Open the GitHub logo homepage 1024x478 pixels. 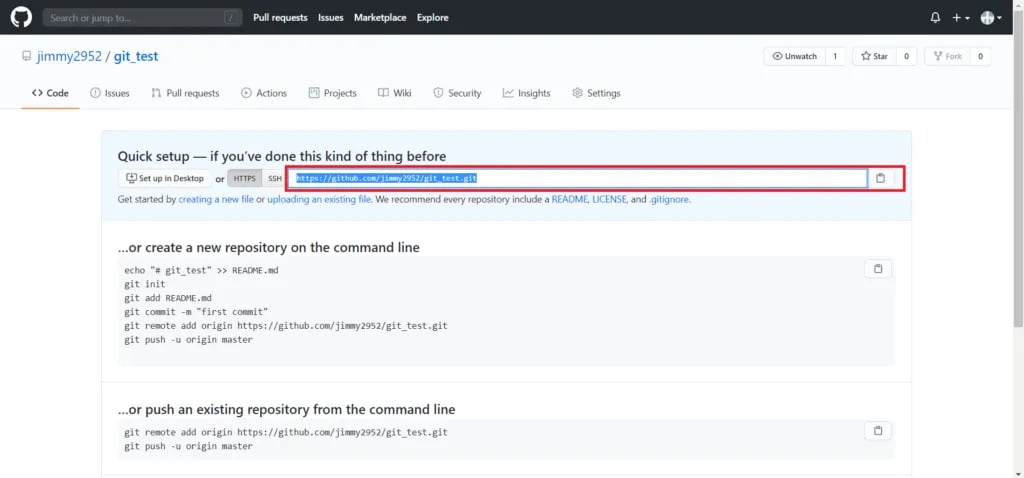click(21, 17)
